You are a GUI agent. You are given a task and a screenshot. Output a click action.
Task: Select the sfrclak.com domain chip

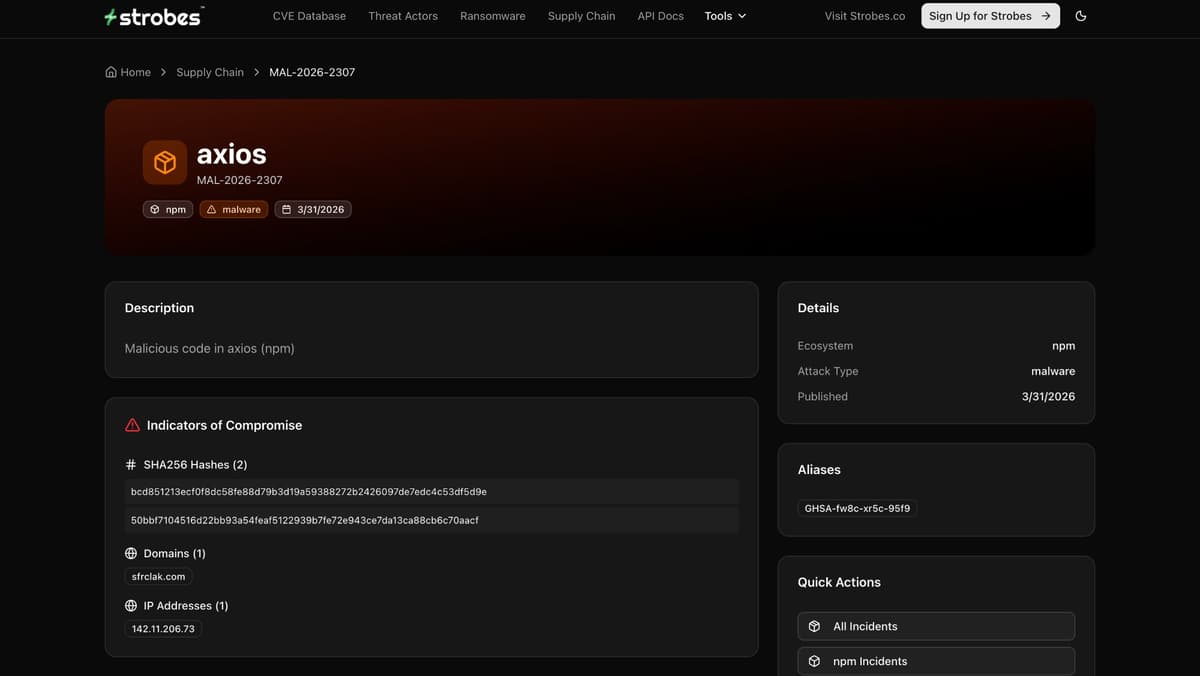pos(158,576)
